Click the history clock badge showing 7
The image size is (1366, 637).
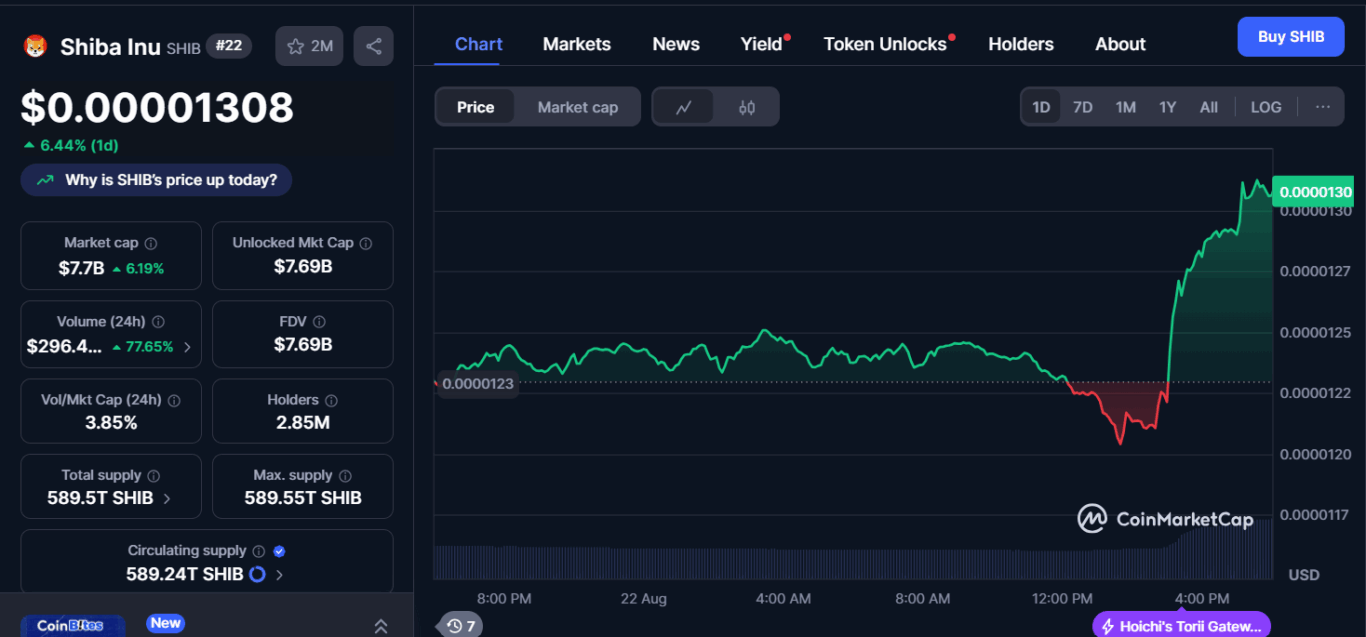click(460, 626)
